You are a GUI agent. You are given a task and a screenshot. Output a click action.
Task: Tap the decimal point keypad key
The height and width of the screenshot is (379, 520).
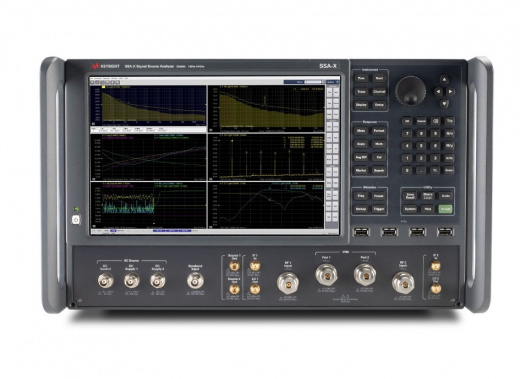pyautogui.click(x=421, y=170)
